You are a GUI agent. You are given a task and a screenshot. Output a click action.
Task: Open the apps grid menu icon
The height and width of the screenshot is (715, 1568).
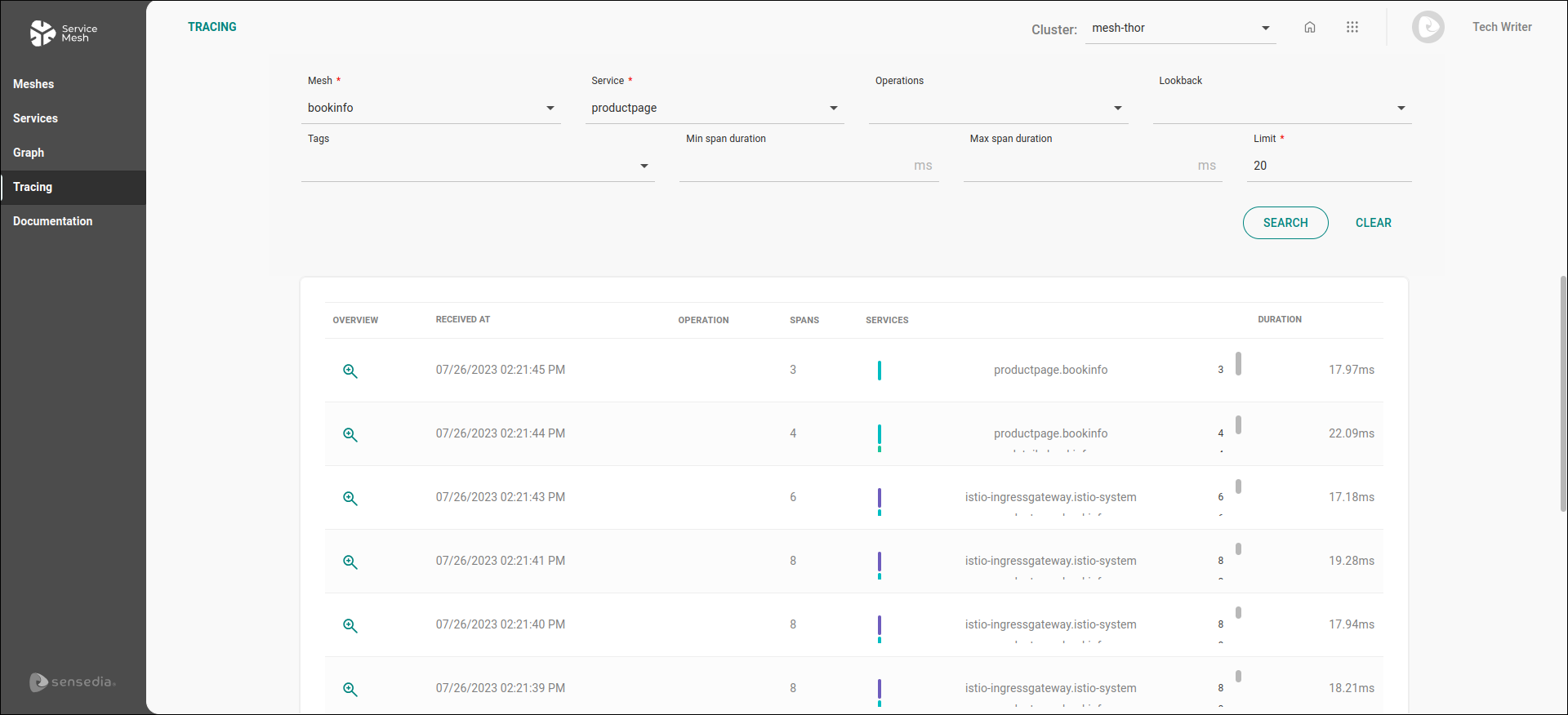1352,27
